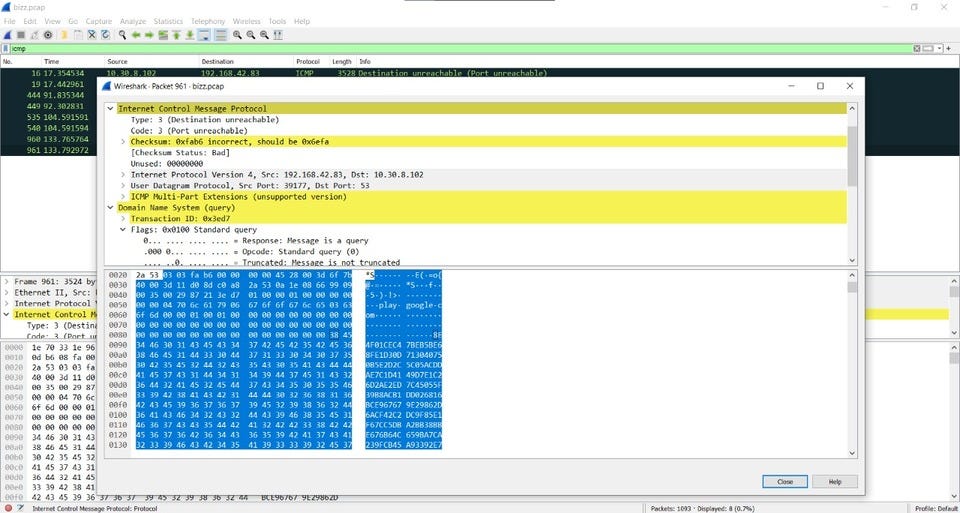Image resolution: width=960 pixels, height=513 pixels.
Task: Open the Analyze menu
Action: tap(133, 21)
